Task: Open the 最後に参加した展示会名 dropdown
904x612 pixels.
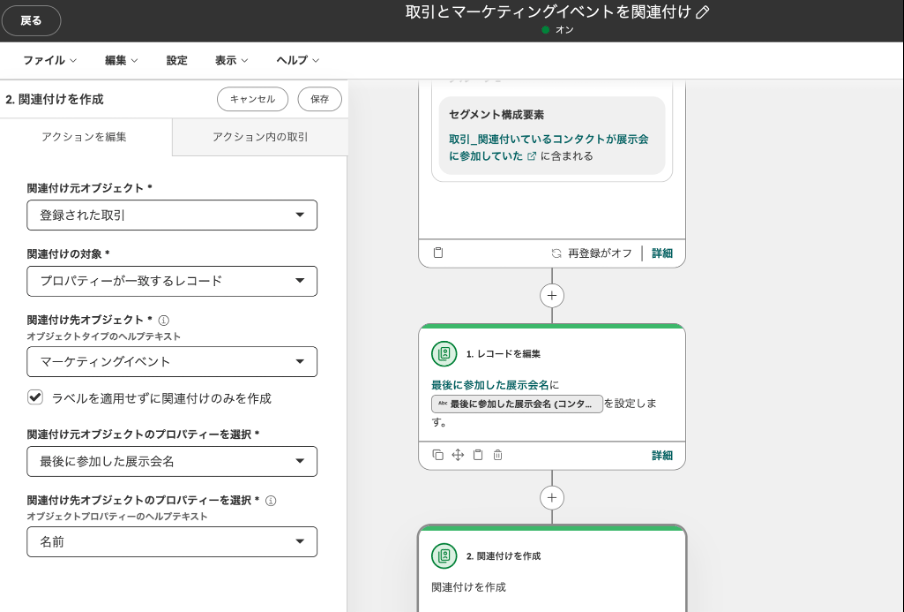Action: [x=172, y=461]
